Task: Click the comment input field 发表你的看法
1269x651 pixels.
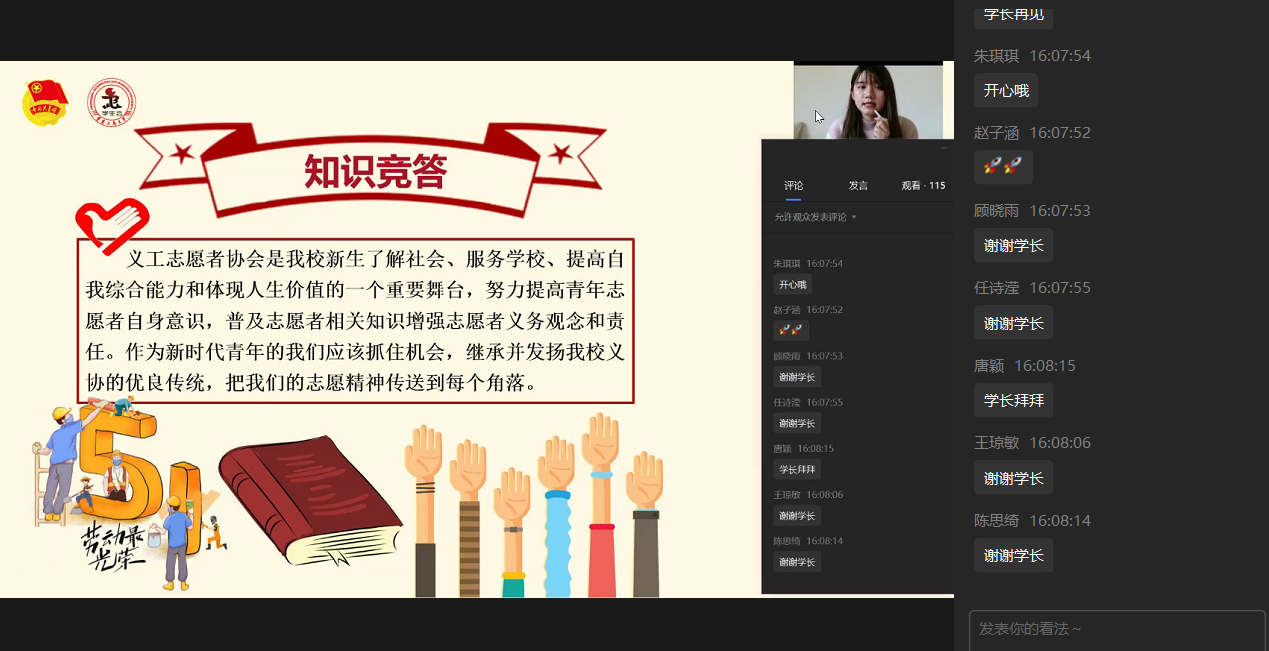Action: pyautogui.click(x=1116, y=629)
